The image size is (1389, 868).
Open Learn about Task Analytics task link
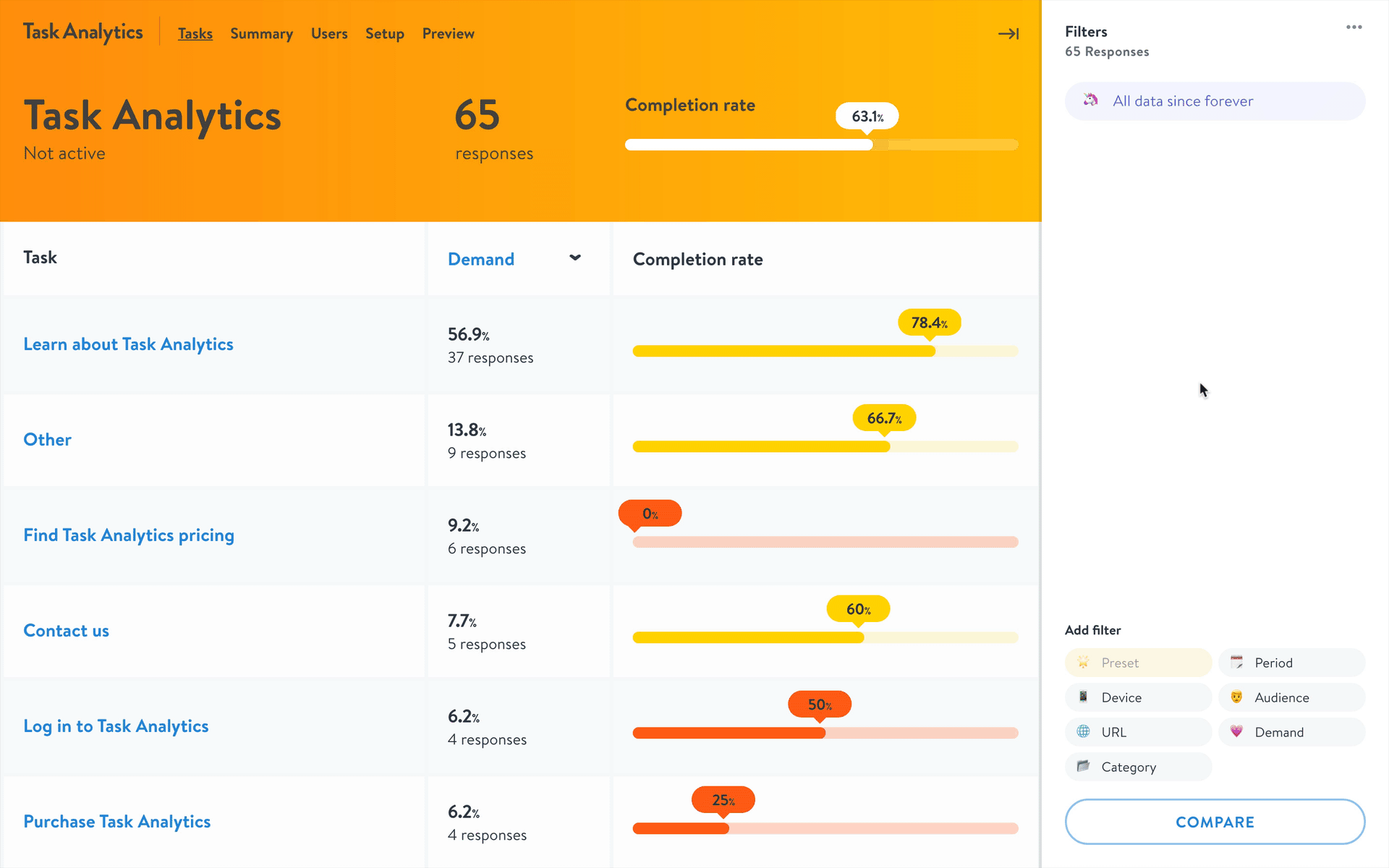point(128,344)
